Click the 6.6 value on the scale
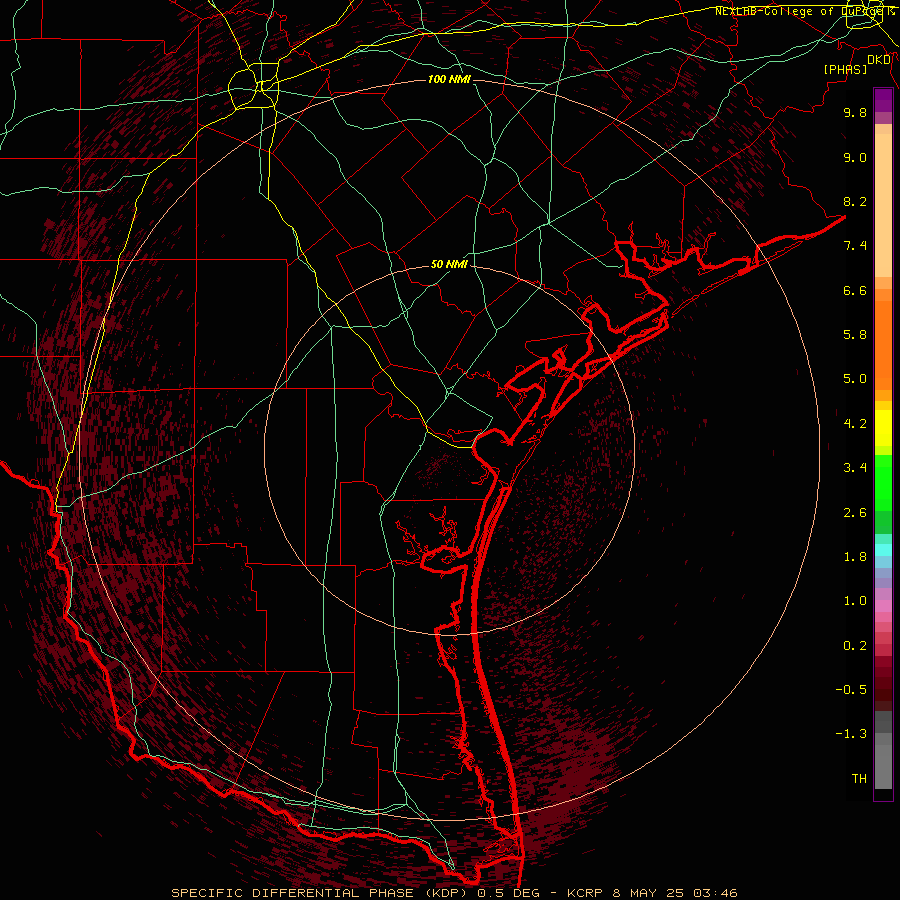Viewport: 900px width, 900px height. click(x=855, y=290)
